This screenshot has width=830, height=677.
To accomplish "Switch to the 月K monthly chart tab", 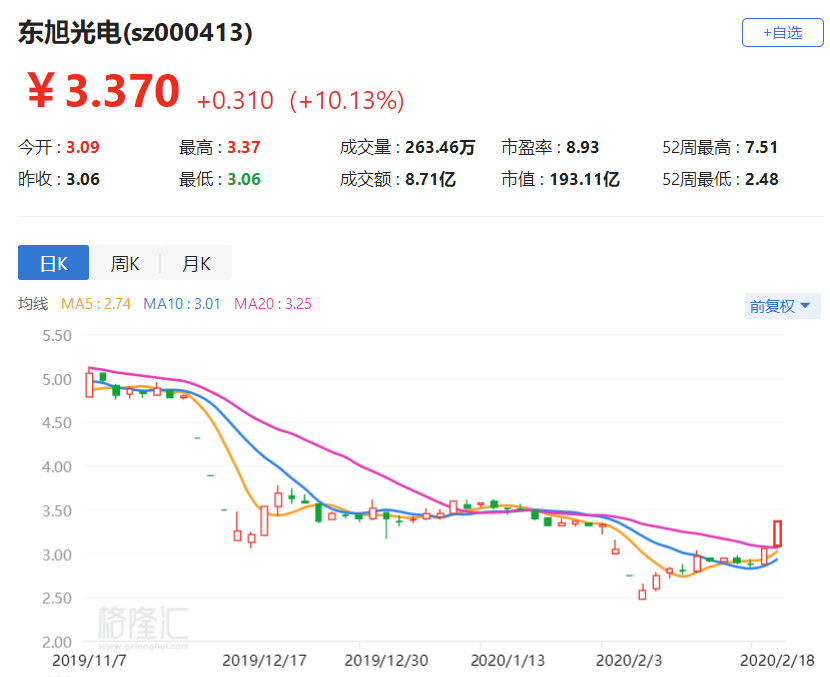I will pyautogui.click(x=196, y=263).
